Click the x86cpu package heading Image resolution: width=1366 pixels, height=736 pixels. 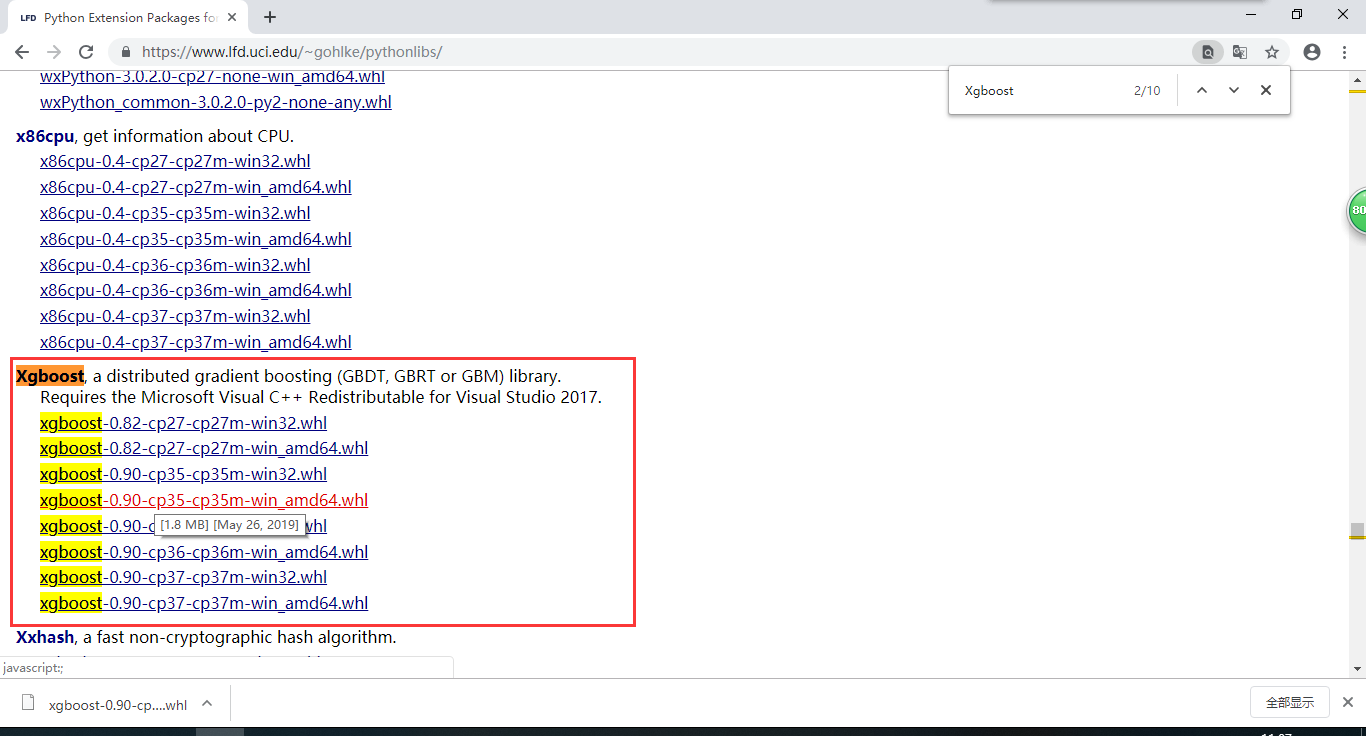click(x=45, y=136)
